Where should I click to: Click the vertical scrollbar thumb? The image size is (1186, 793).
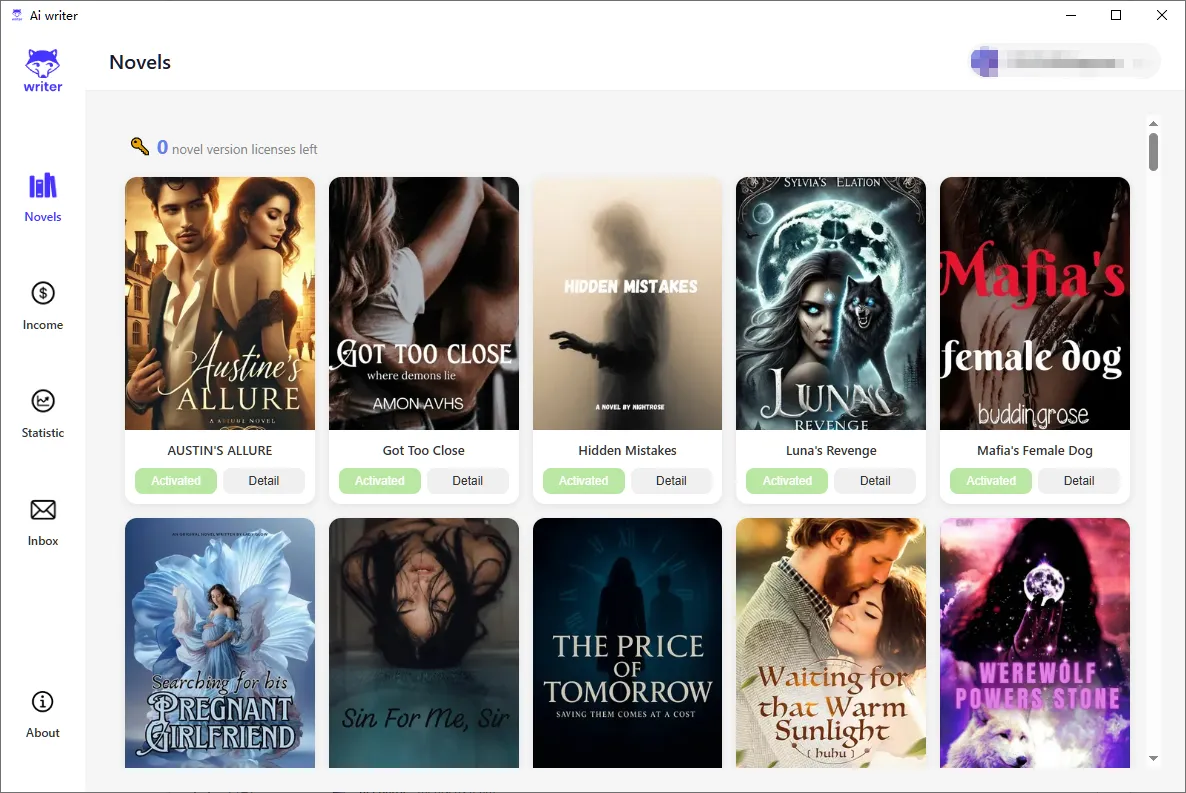(x=1153, y=152)
